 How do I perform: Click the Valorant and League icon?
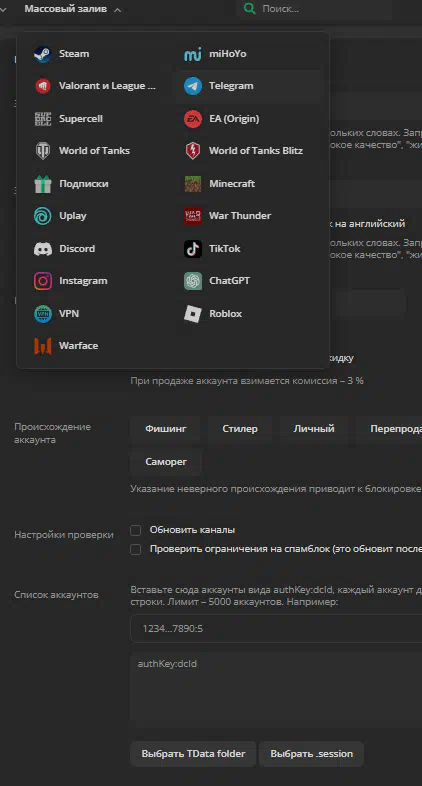(x=43, y=86)
